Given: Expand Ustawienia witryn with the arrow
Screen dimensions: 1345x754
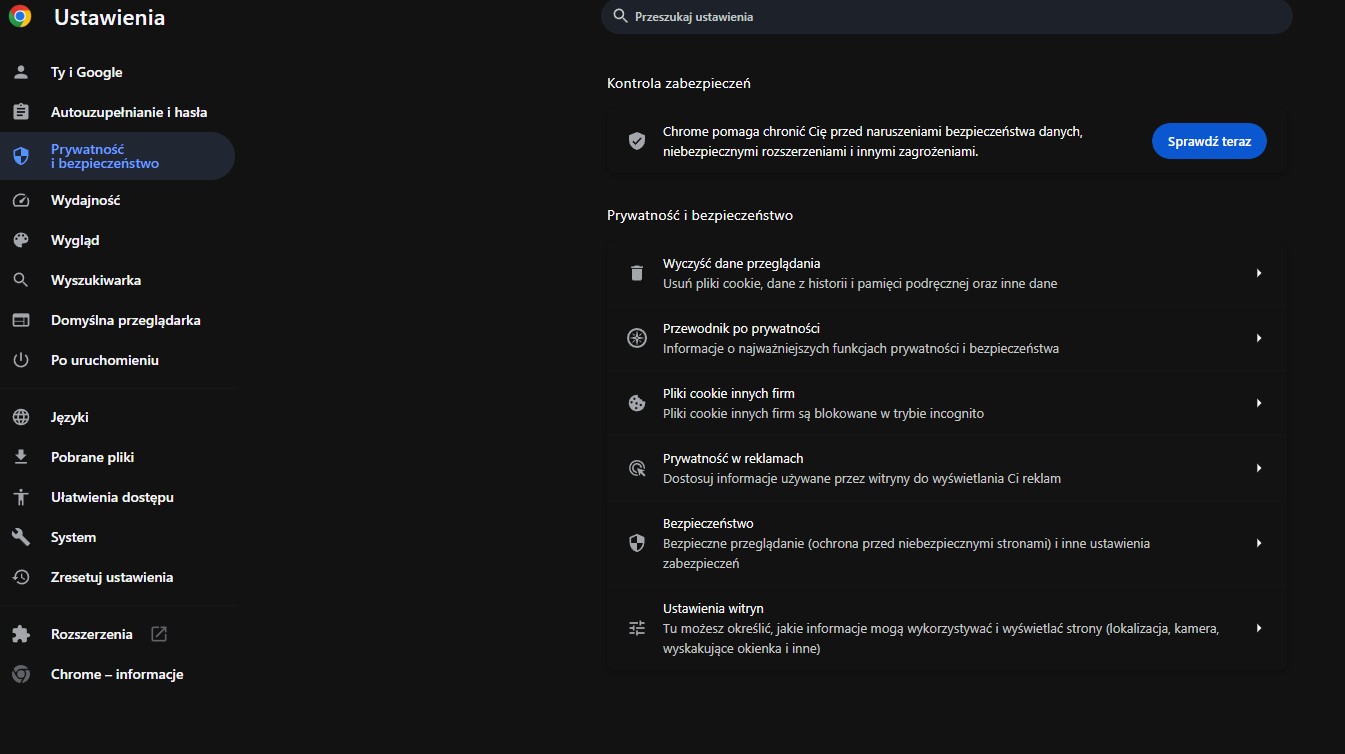Looking at the screenshot, I should (x=1259, y=628).
